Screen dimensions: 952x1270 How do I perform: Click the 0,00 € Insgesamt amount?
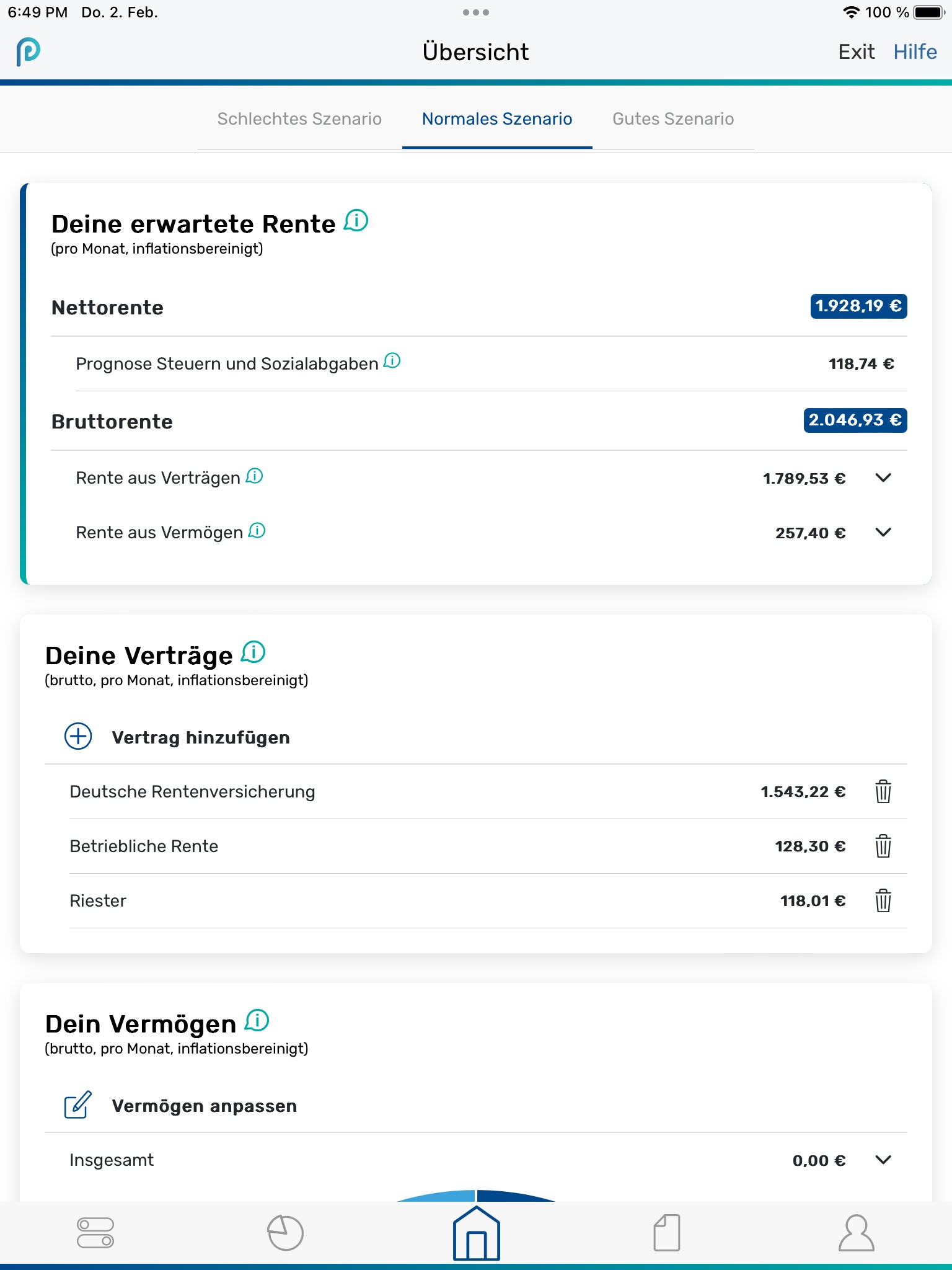[819, 1160]
